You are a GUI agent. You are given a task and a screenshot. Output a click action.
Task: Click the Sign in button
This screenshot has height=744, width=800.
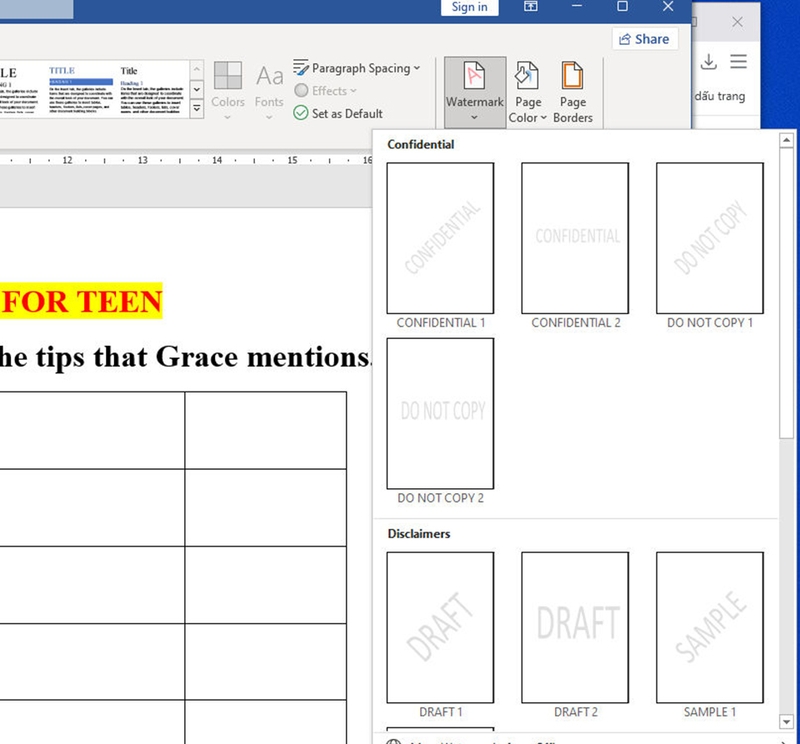coord(469,7)
